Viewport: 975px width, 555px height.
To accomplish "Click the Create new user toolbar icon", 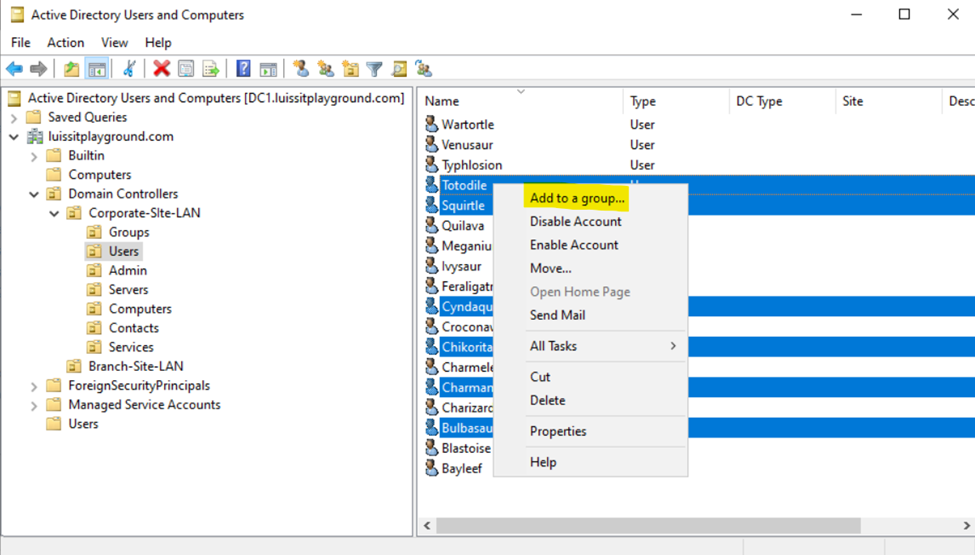I will click(301, 69).
